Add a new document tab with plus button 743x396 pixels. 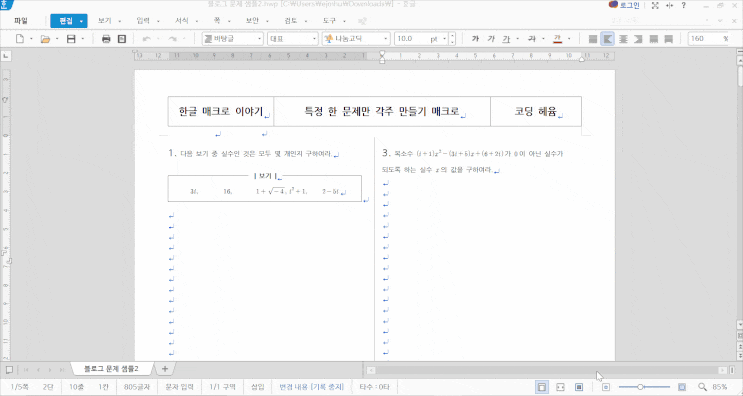point(165,369)
